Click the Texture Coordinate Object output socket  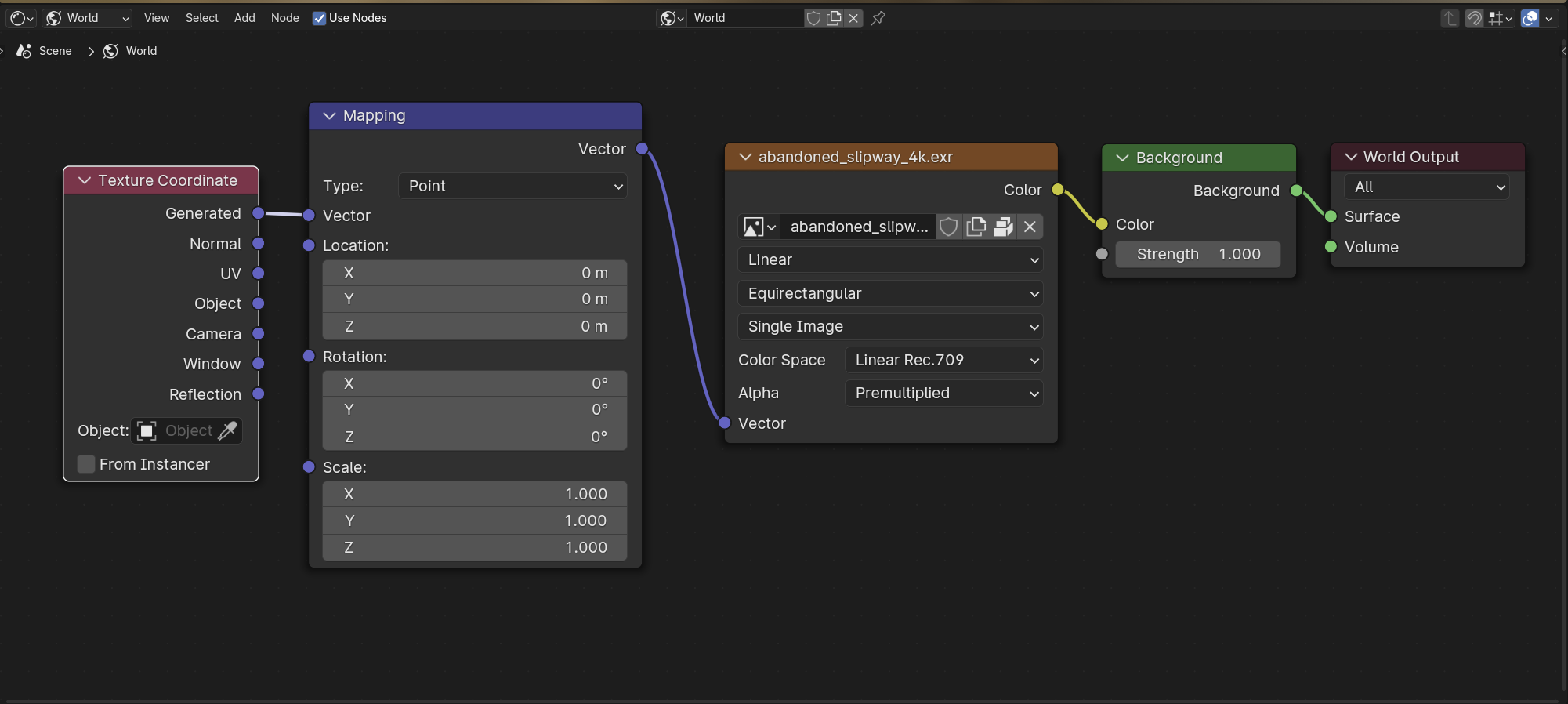(258, 303)
